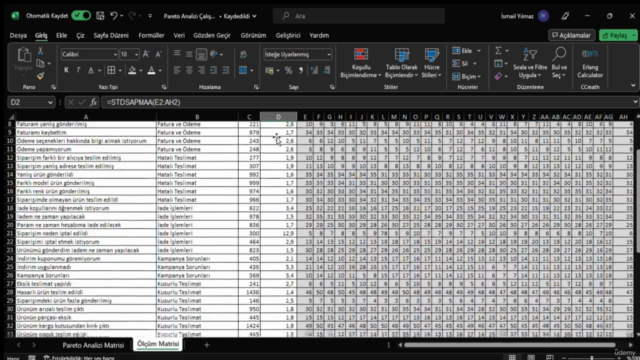Click the AutoSum sigma icon
Viewport: 640px width, 360px height.
498,51
